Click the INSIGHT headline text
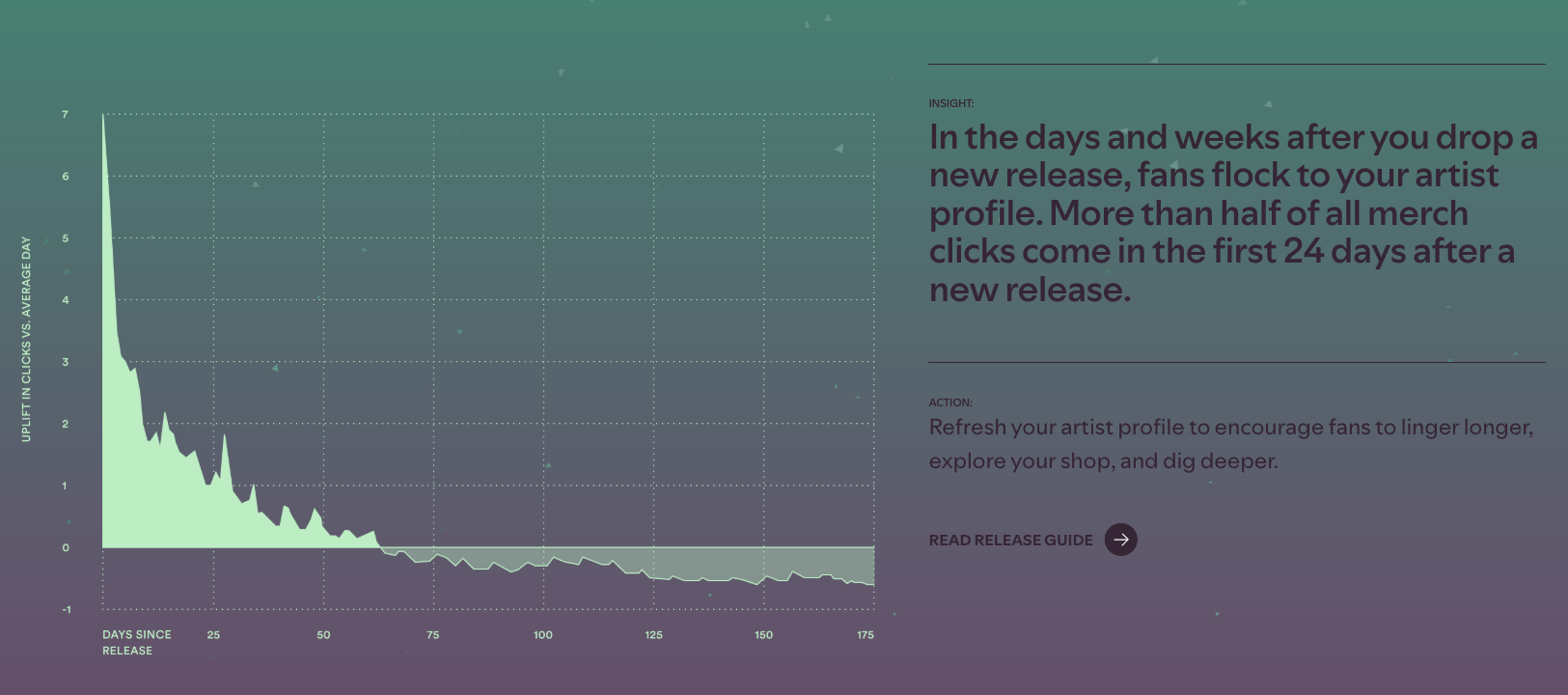The image size is (1568, 695). (x=1233, y=212)
